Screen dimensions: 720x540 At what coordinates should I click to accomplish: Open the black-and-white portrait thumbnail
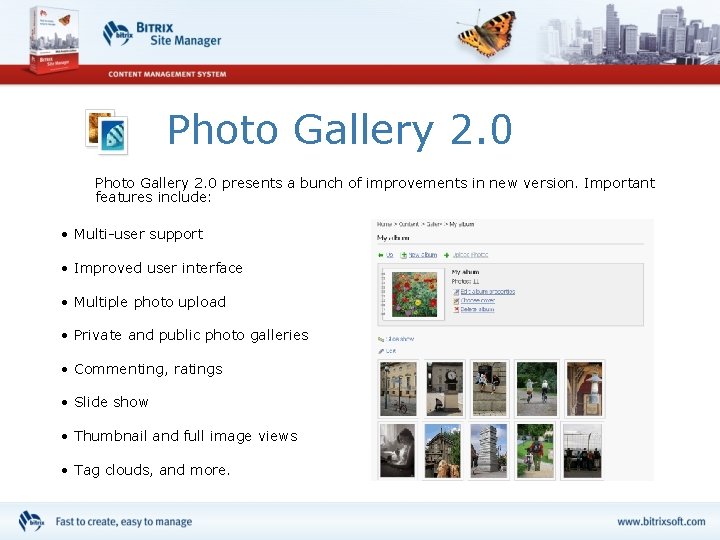398,450
